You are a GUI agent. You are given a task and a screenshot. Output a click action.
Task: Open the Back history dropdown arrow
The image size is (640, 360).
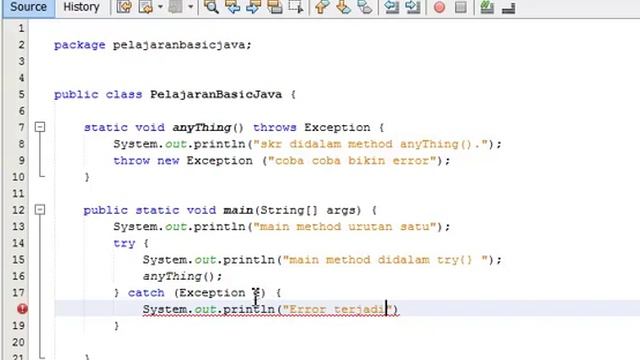pyautogui.click(x=160, y=7)
